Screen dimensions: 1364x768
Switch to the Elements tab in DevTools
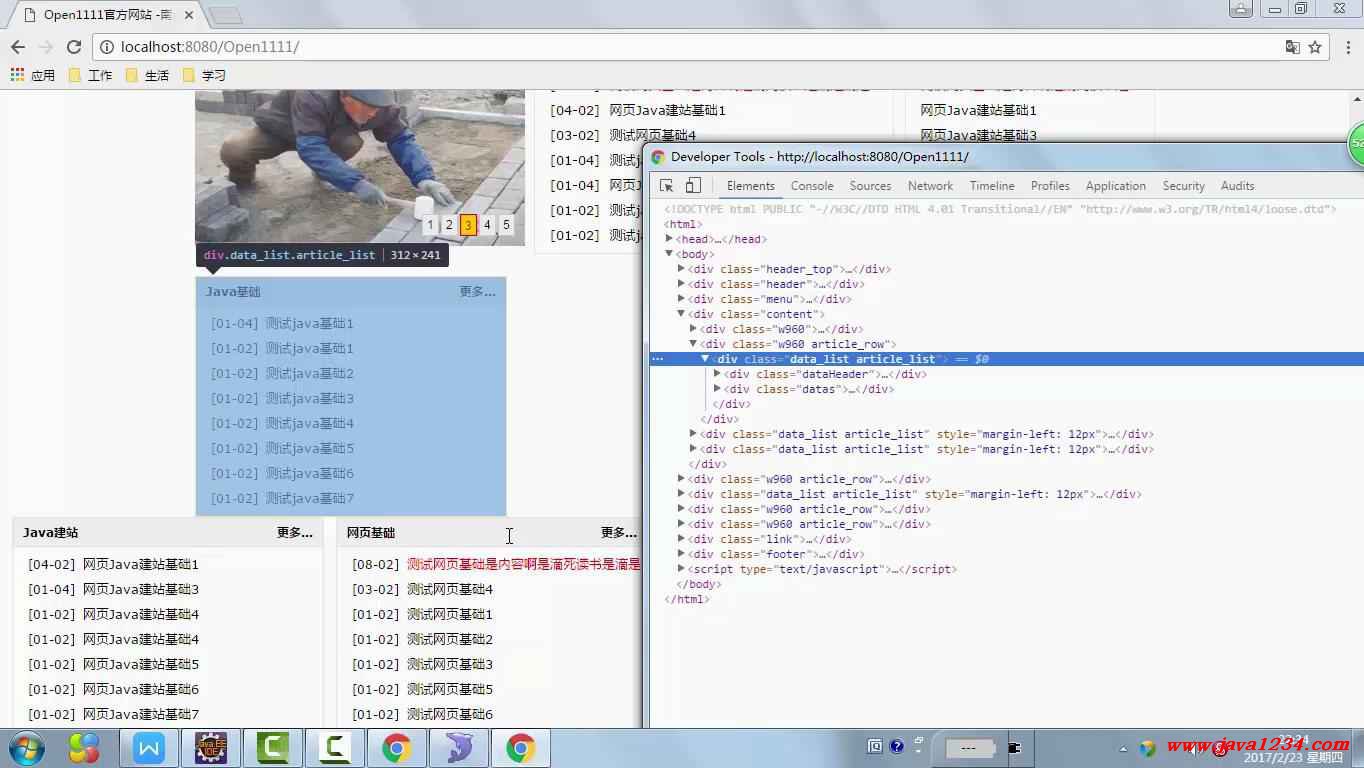tap(750, 186)
